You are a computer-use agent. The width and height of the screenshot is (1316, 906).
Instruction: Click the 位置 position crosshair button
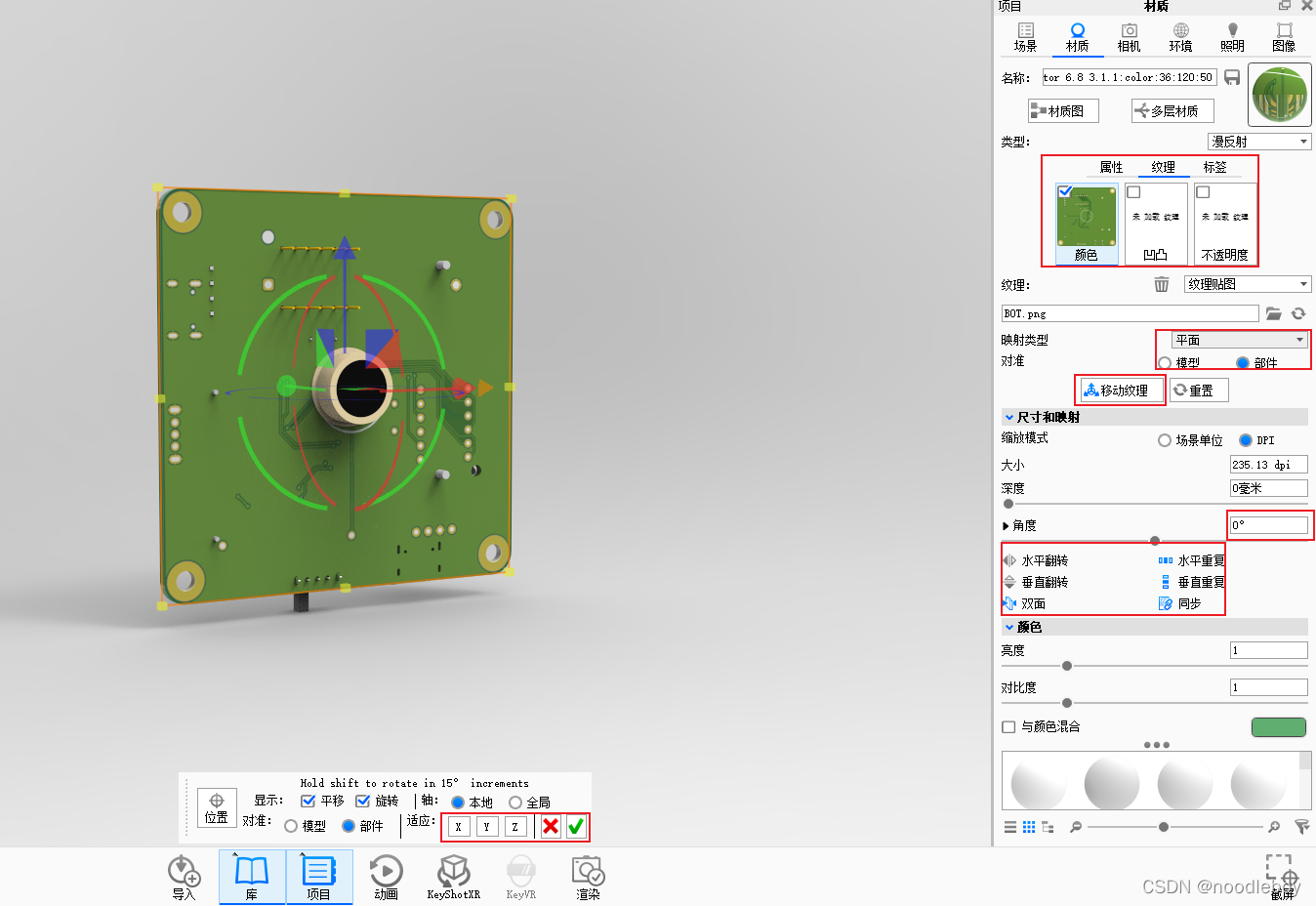(x=217, y=808)
